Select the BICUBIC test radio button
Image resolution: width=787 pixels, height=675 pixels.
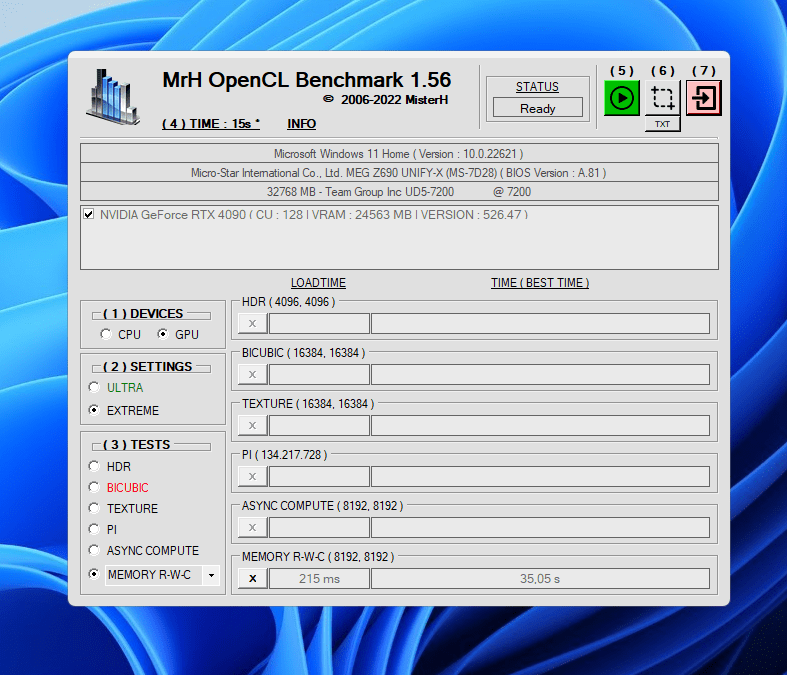click(x=94, y=487)
